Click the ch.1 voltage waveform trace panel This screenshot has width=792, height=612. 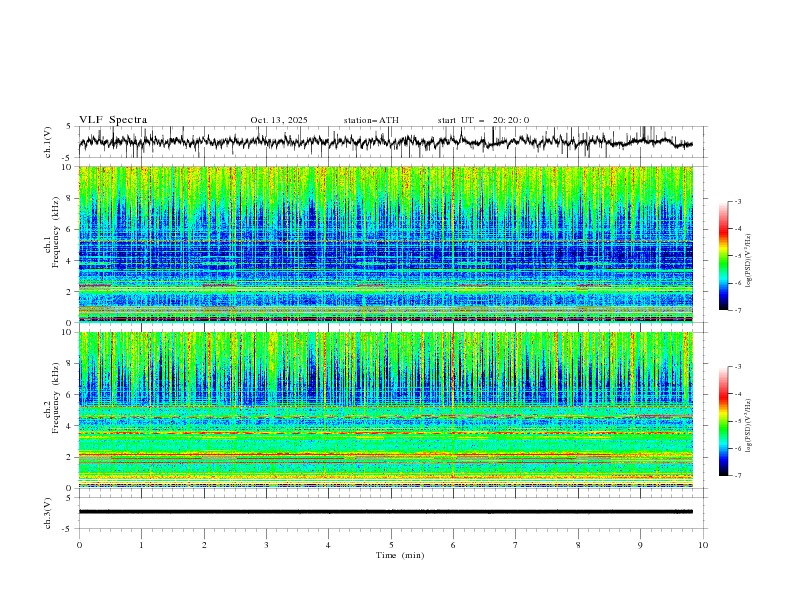(392, 142)
